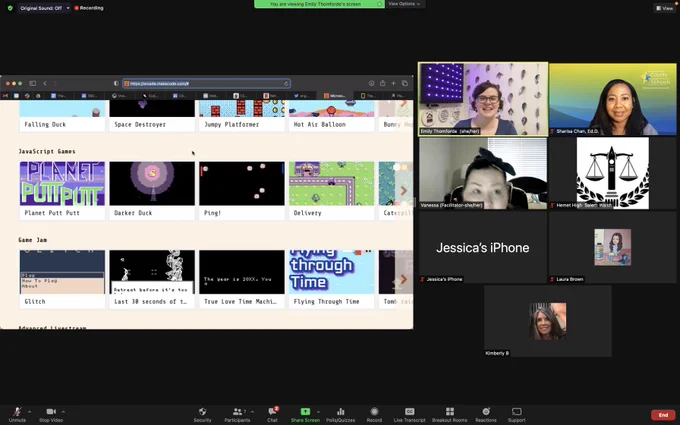
Task: Click the Jumpy Platformer title
Action: pyautogui.click(x=232, y=124)
